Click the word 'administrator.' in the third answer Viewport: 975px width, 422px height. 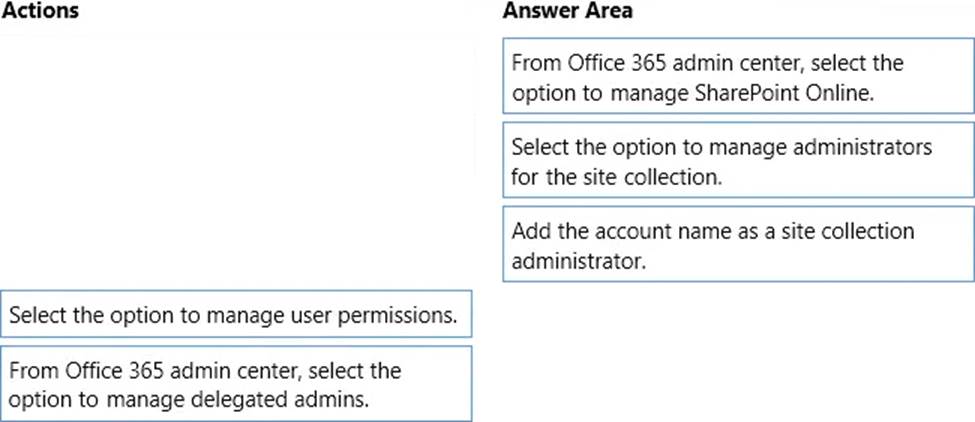[578, 260]
